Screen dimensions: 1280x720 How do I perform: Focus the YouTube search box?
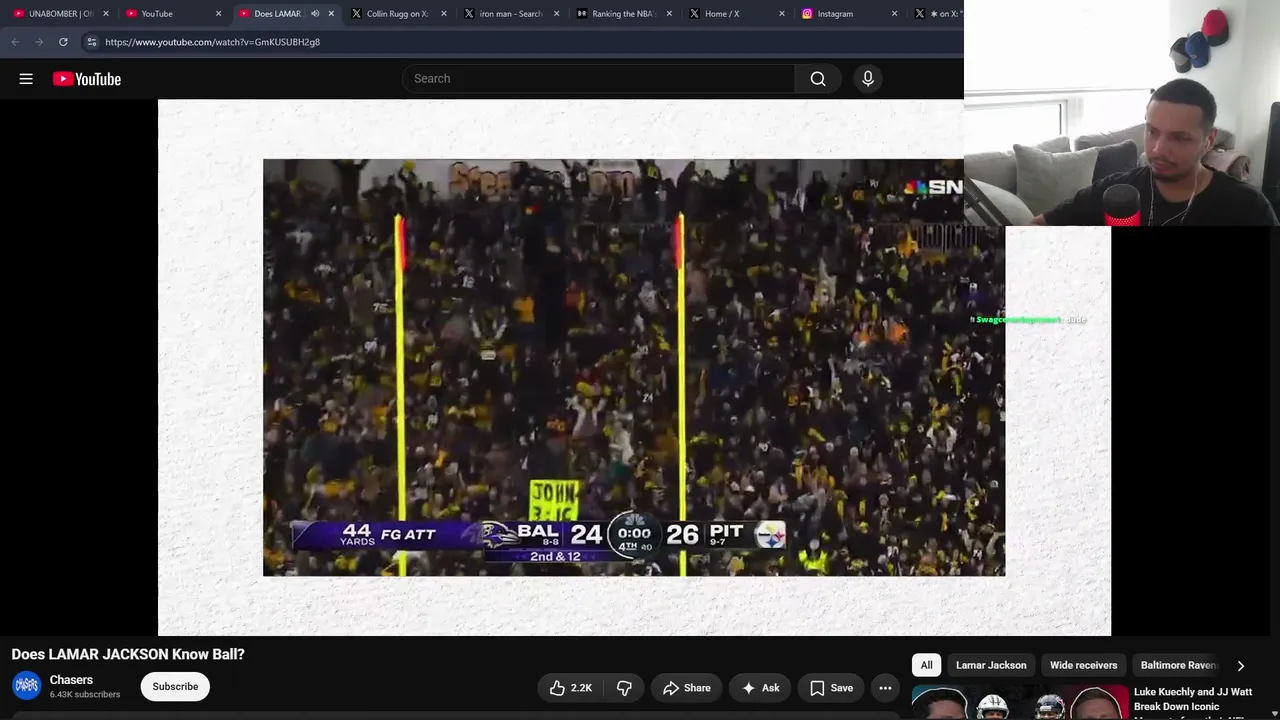pyautogui.click(x=598, y=79)
